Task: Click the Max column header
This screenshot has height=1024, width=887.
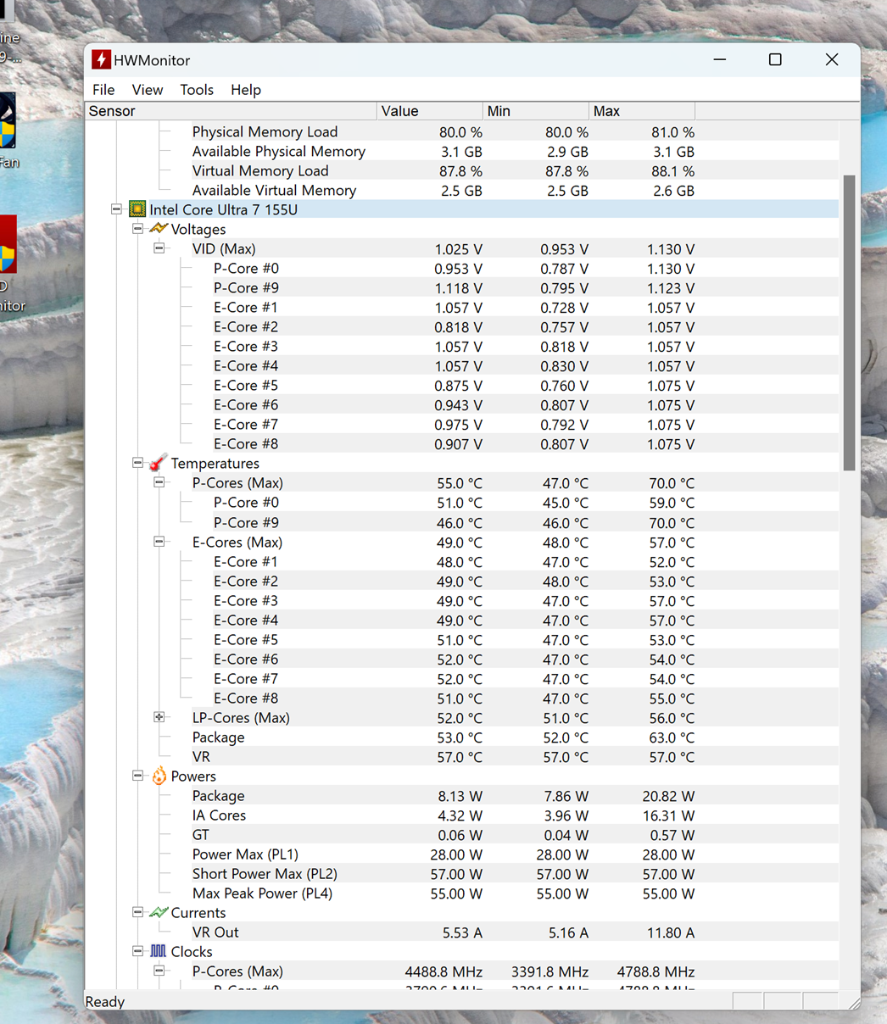Action: pos(641,111)
